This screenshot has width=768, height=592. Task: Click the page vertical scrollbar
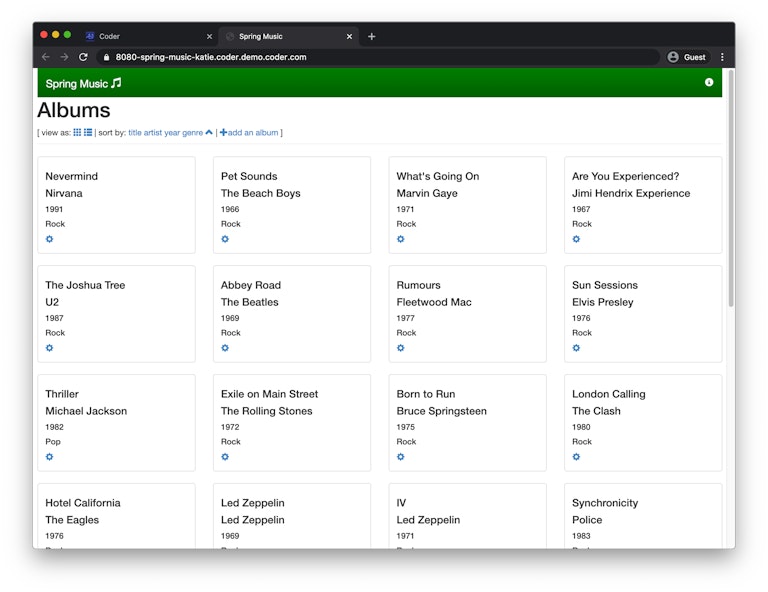pos(731,189)
